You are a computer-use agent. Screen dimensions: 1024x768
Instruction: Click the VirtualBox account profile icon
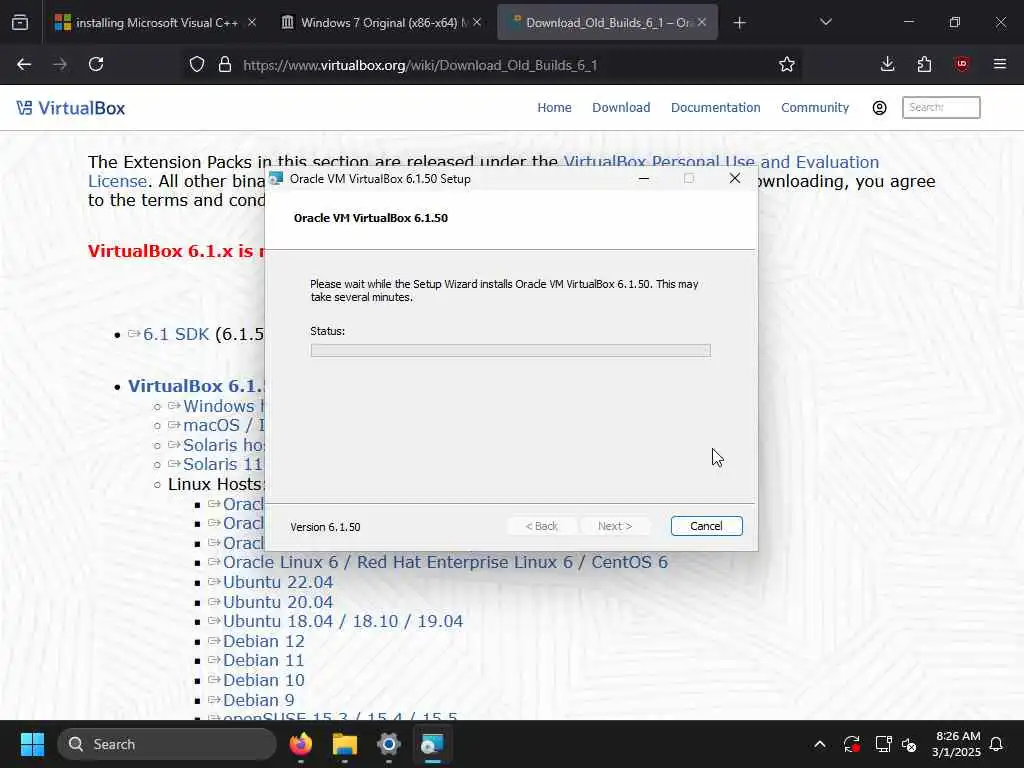click(x=879, y=108)
